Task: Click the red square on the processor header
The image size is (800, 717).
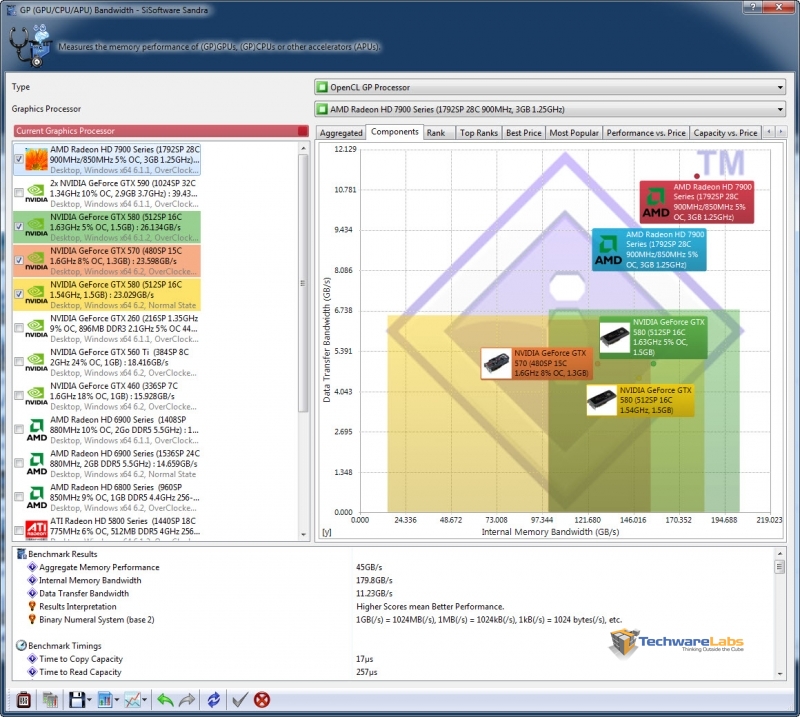Action: [303, 131]
